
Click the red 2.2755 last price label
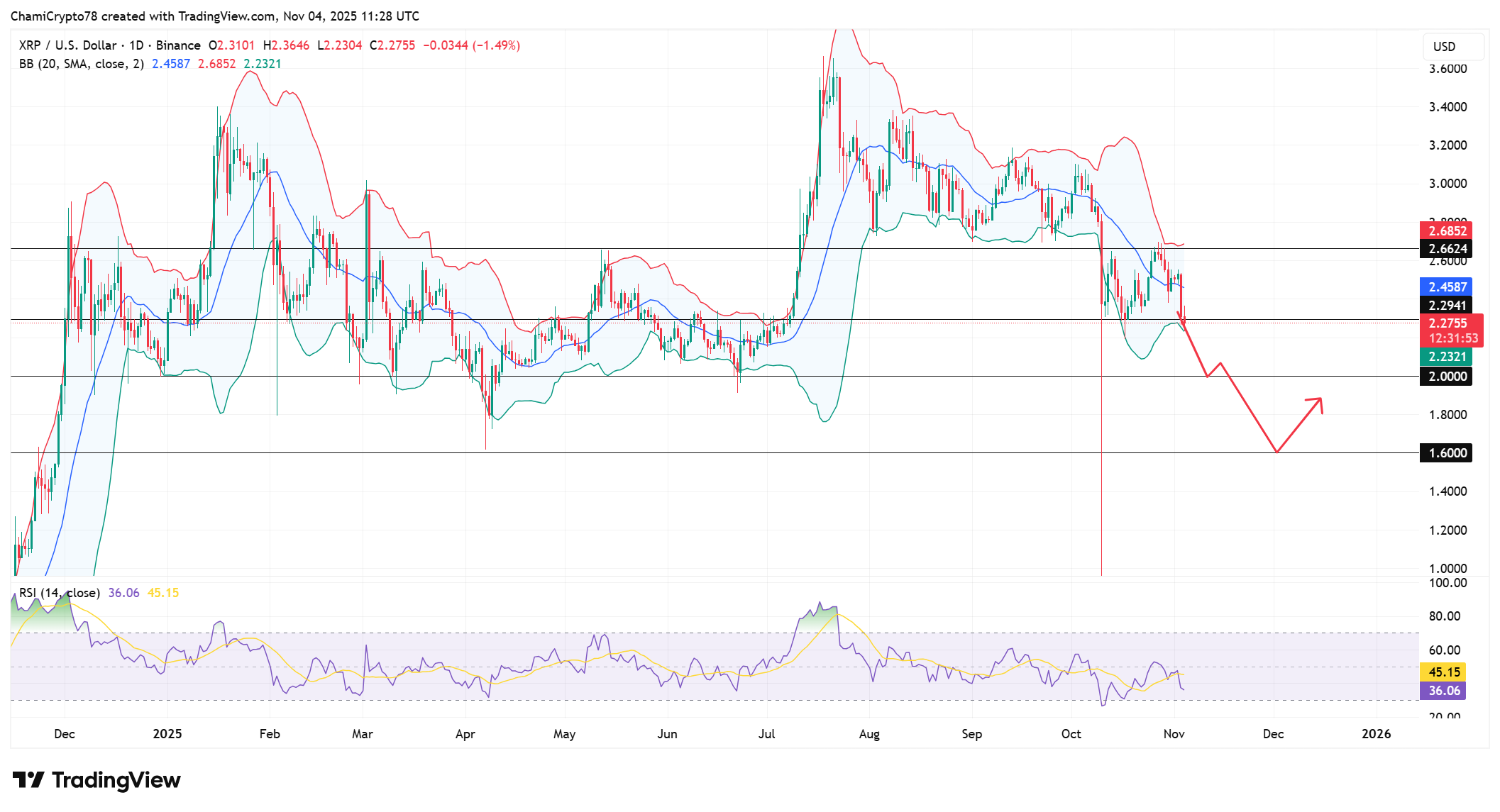(1447, 323)
